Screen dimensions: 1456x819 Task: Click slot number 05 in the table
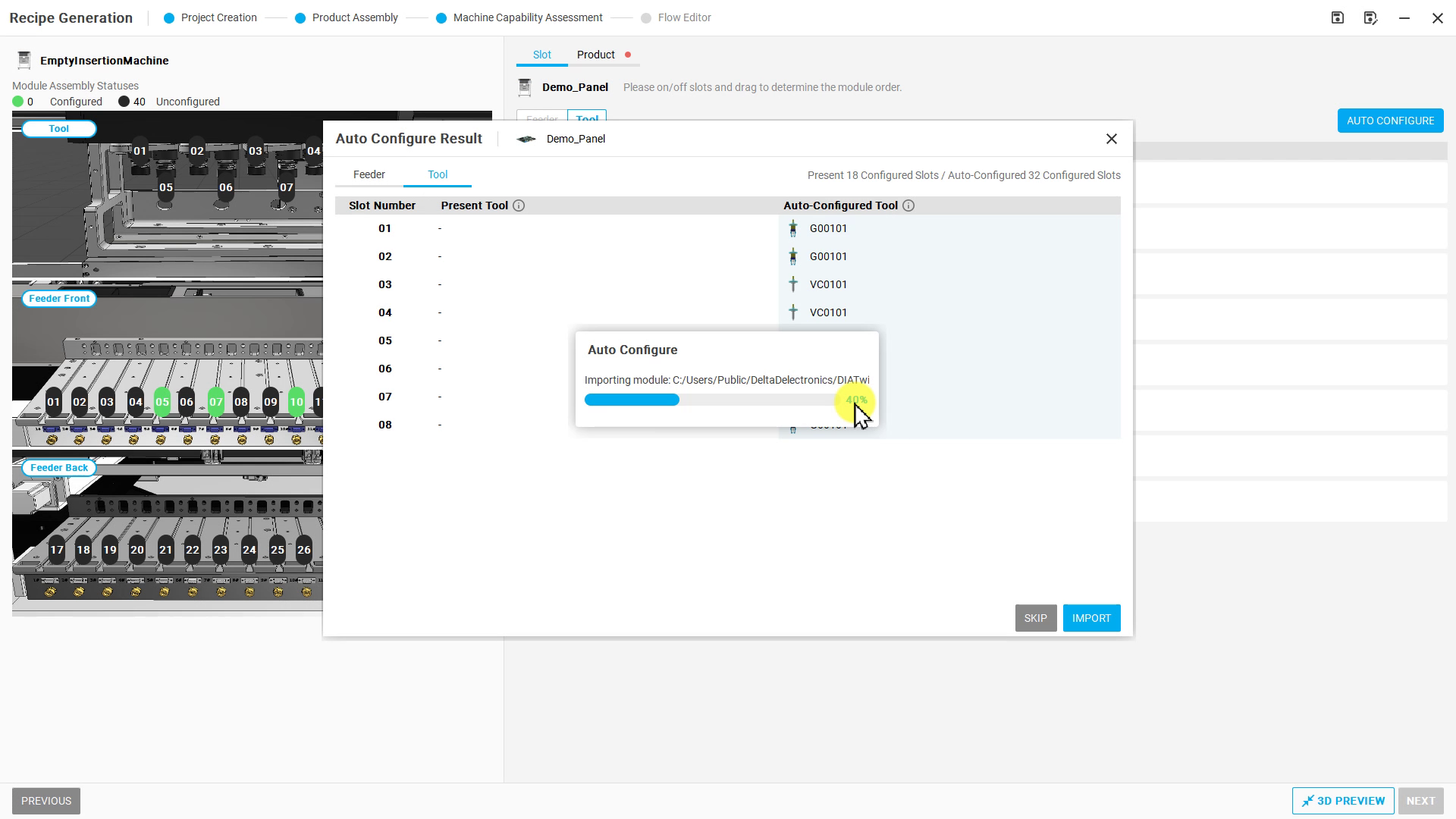(x=385, y=340)
